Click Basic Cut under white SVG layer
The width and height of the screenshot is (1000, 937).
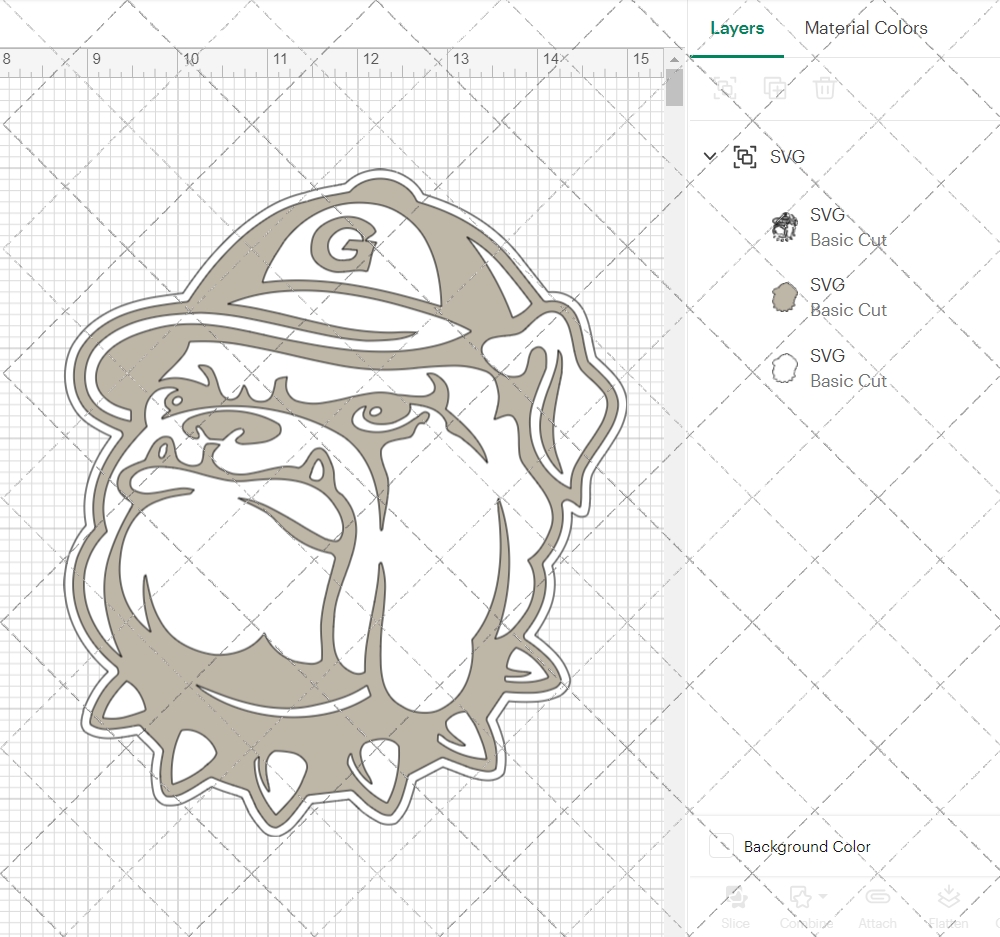[x=848, y=381]
